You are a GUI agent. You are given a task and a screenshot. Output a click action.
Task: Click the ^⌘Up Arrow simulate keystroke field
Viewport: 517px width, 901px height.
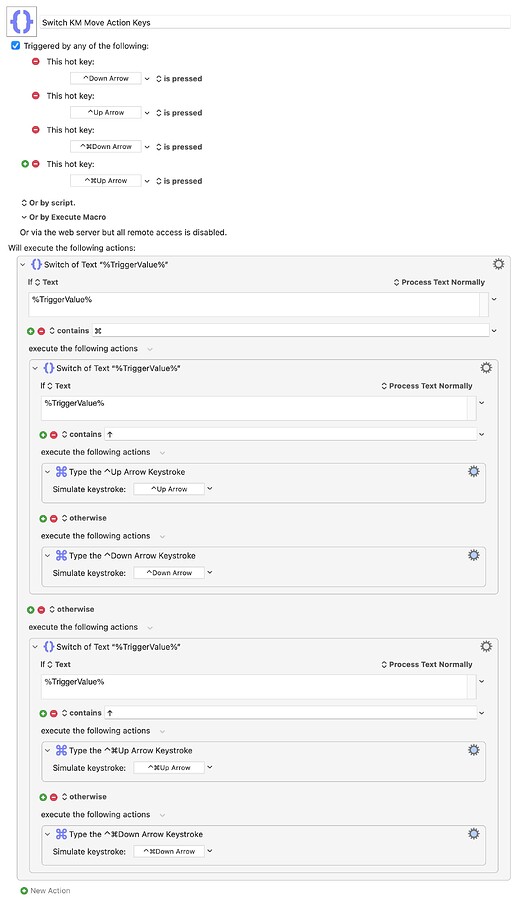coord(169,768)
